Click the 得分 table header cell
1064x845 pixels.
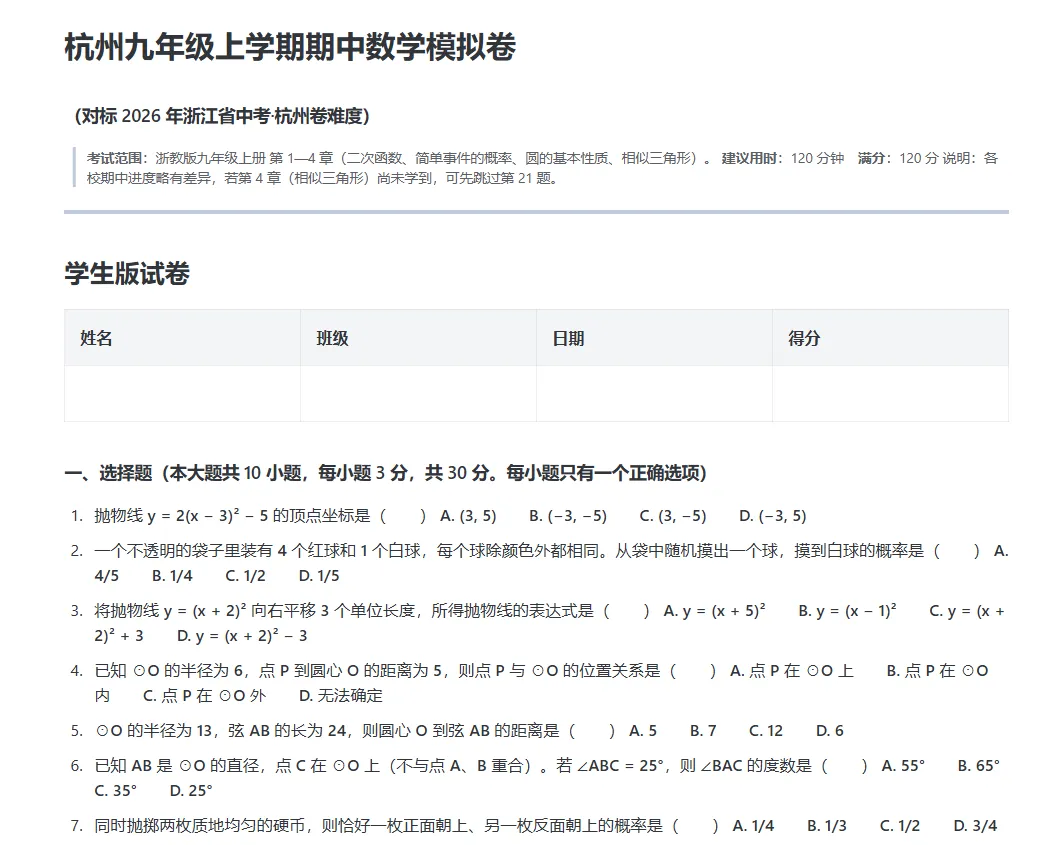coord(890,338)
